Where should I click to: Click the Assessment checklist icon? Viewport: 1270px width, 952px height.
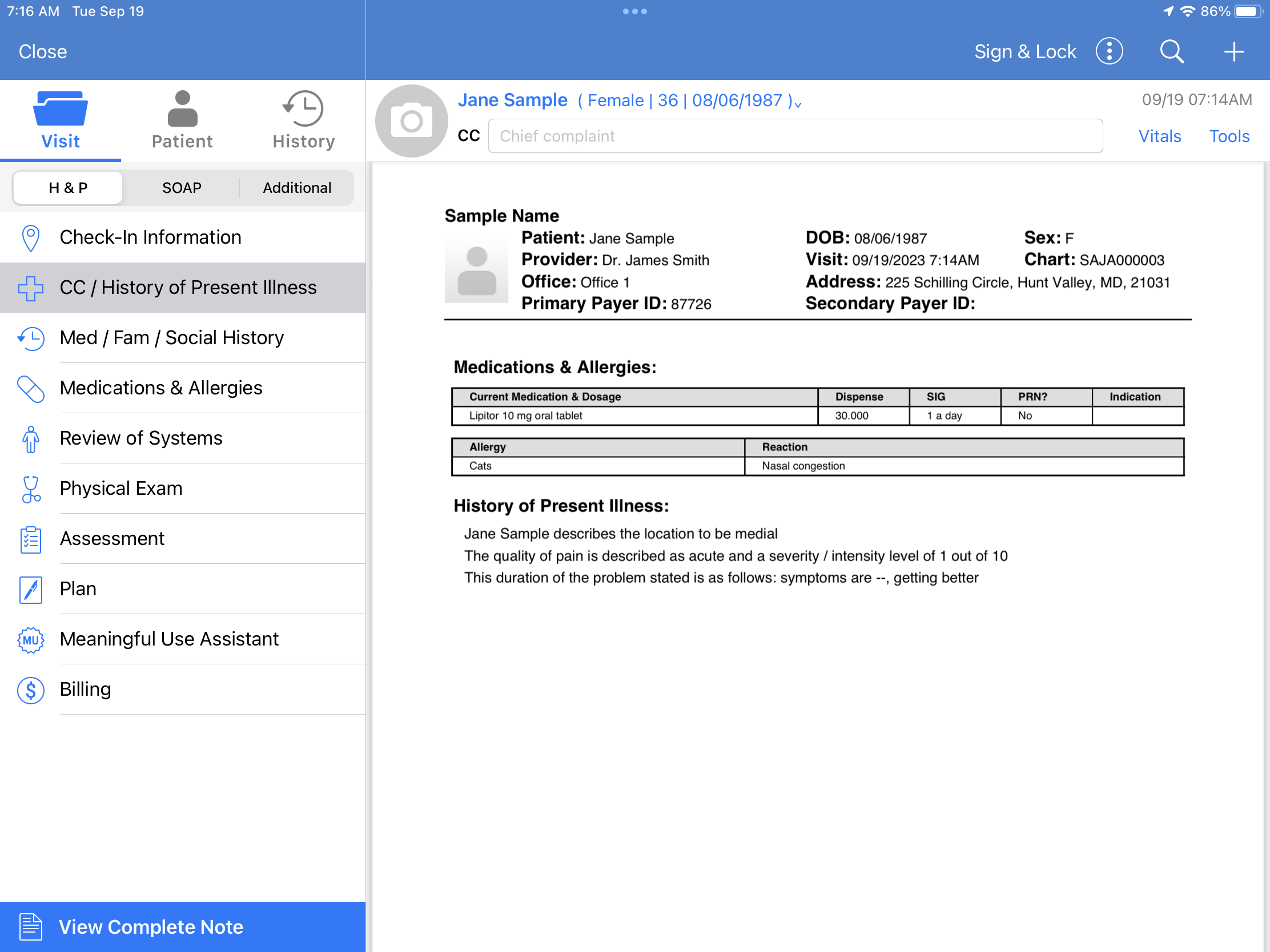pos(30,539)
